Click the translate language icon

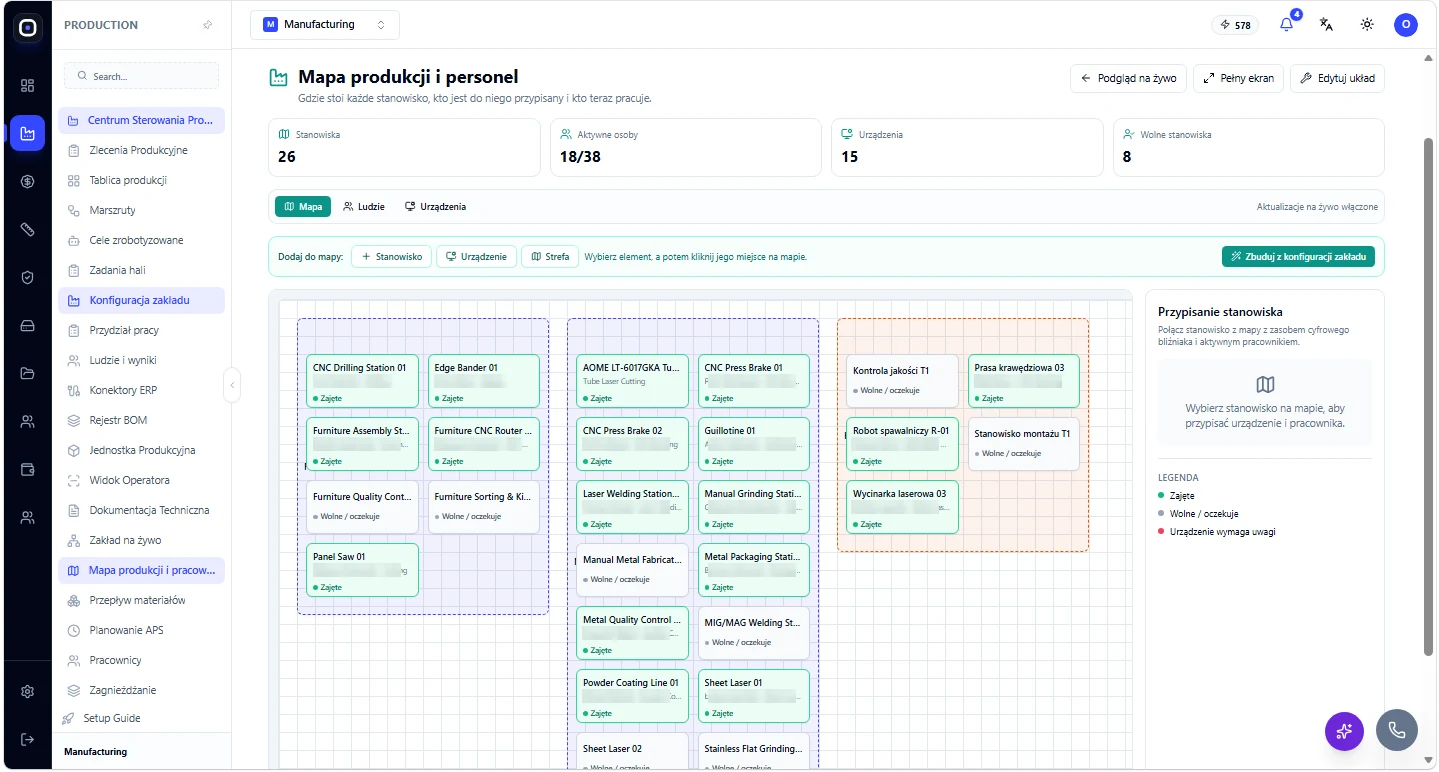pos(1327,25)
